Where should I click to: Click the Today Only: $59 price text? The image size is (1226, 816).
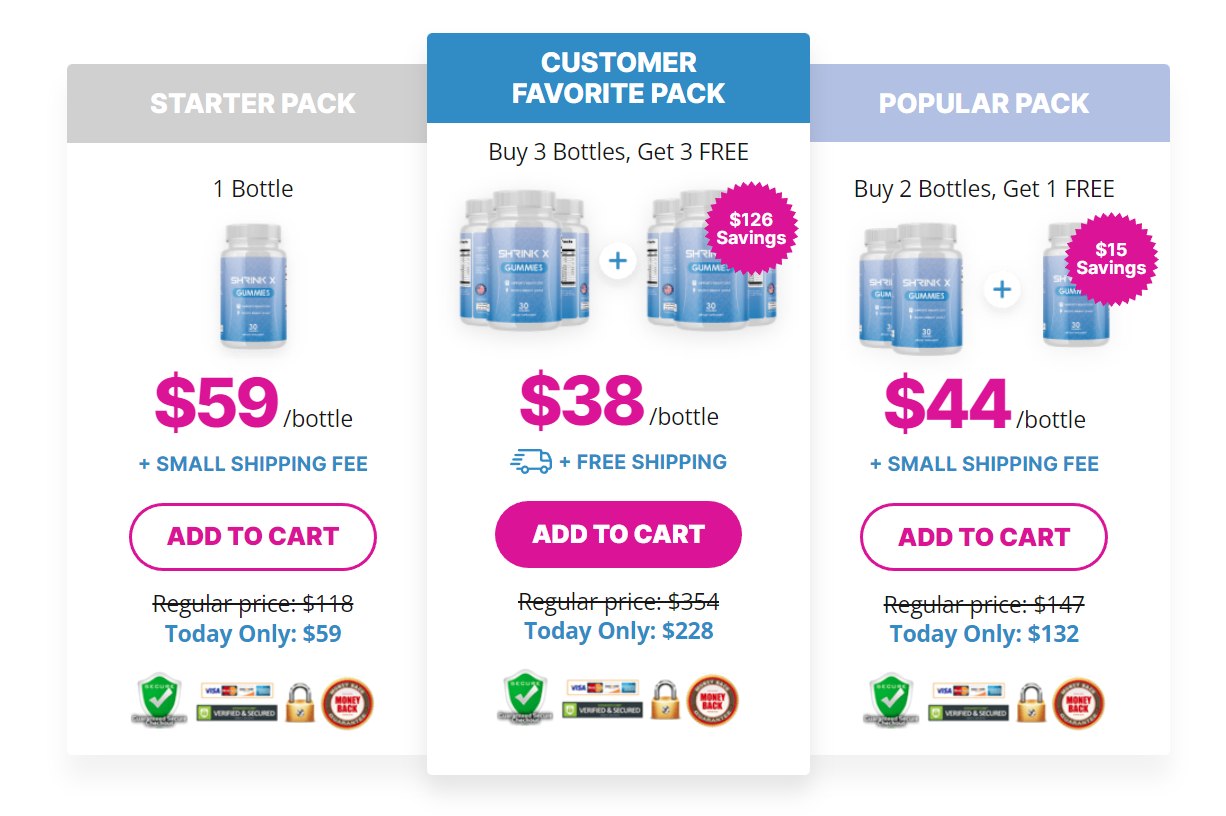tap(252, 632)
